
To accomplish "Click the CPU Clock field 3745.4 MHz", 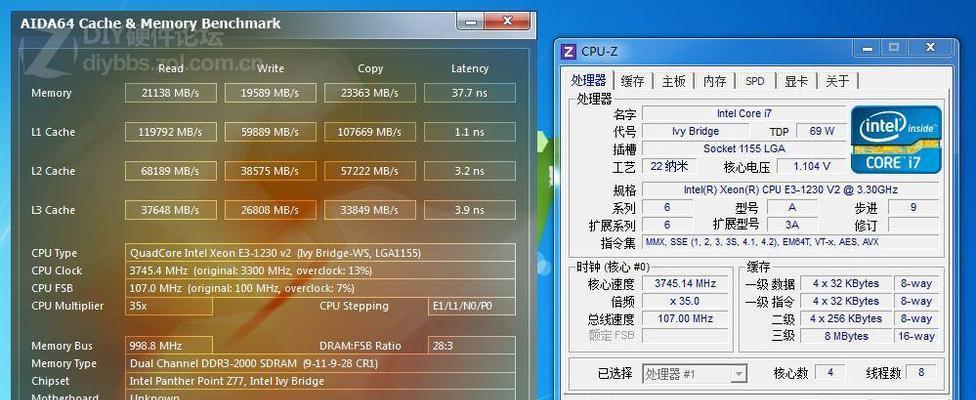I will pos(320,271).
